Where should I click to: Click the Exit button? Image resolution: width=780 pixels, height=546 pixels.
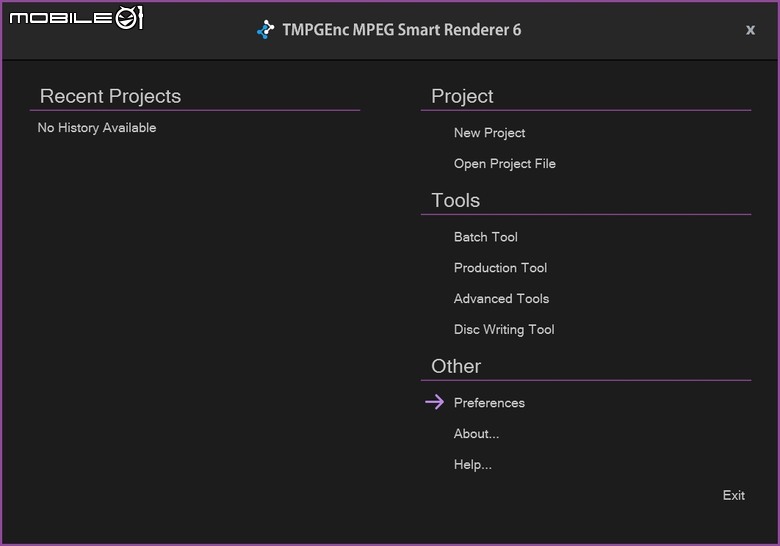pos(733,495)
